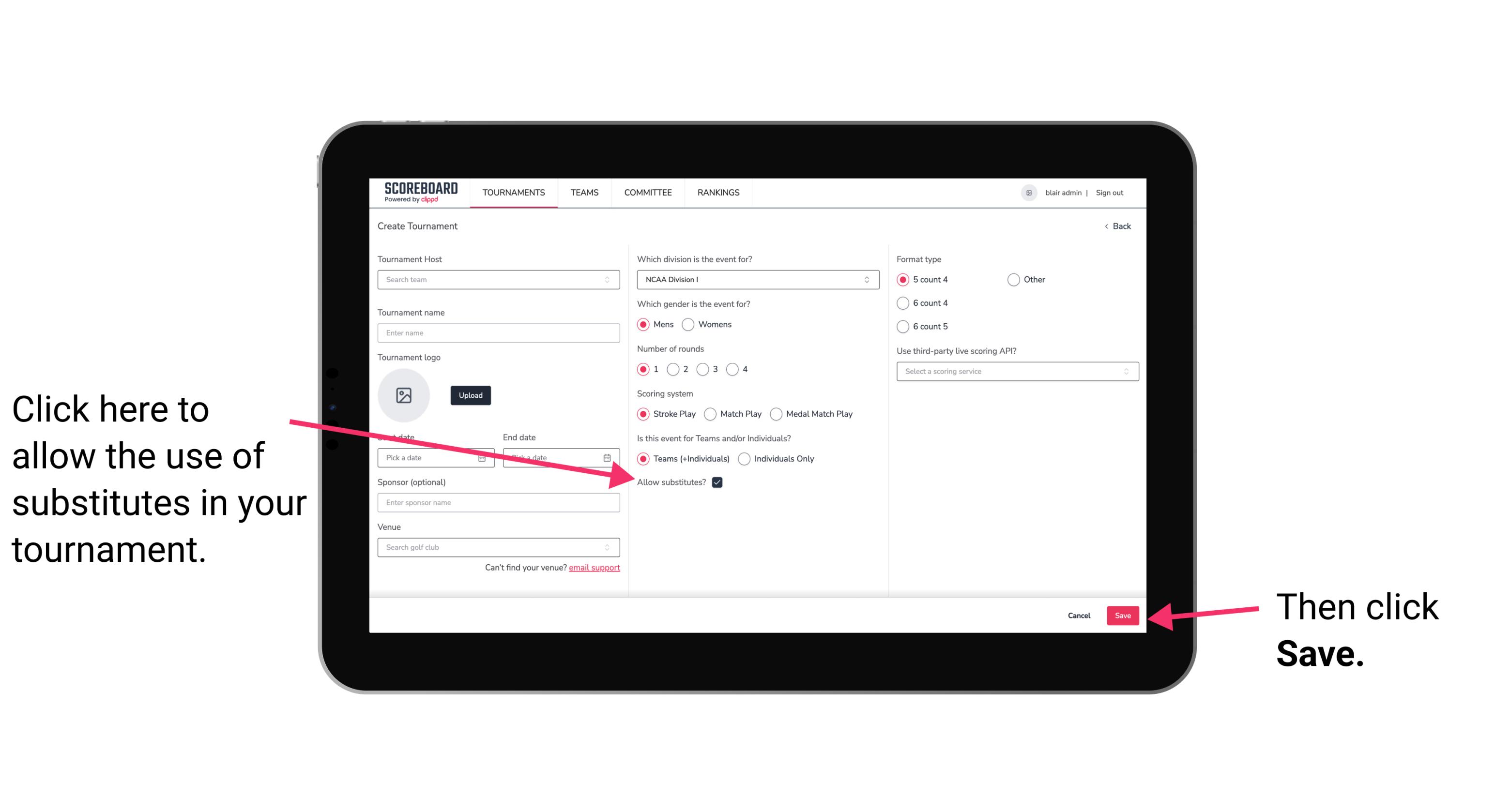Select the Individuals Only radio button
This screenshot has height=812, width=1510.
pos(744,459)
